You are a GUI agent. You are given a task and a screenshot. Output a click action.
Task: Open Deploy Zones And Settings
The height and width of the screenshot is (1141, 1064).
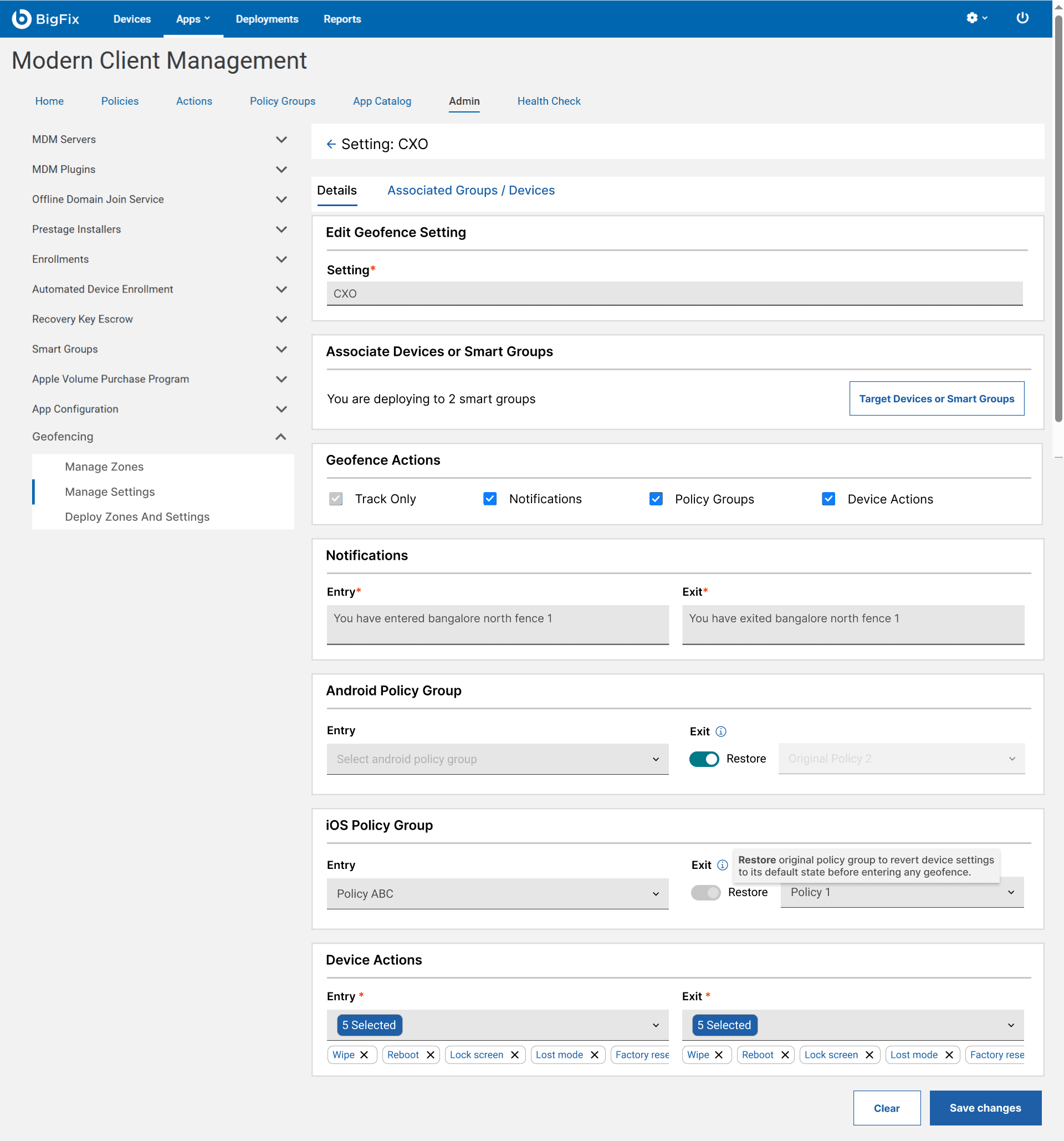(137, 516)
